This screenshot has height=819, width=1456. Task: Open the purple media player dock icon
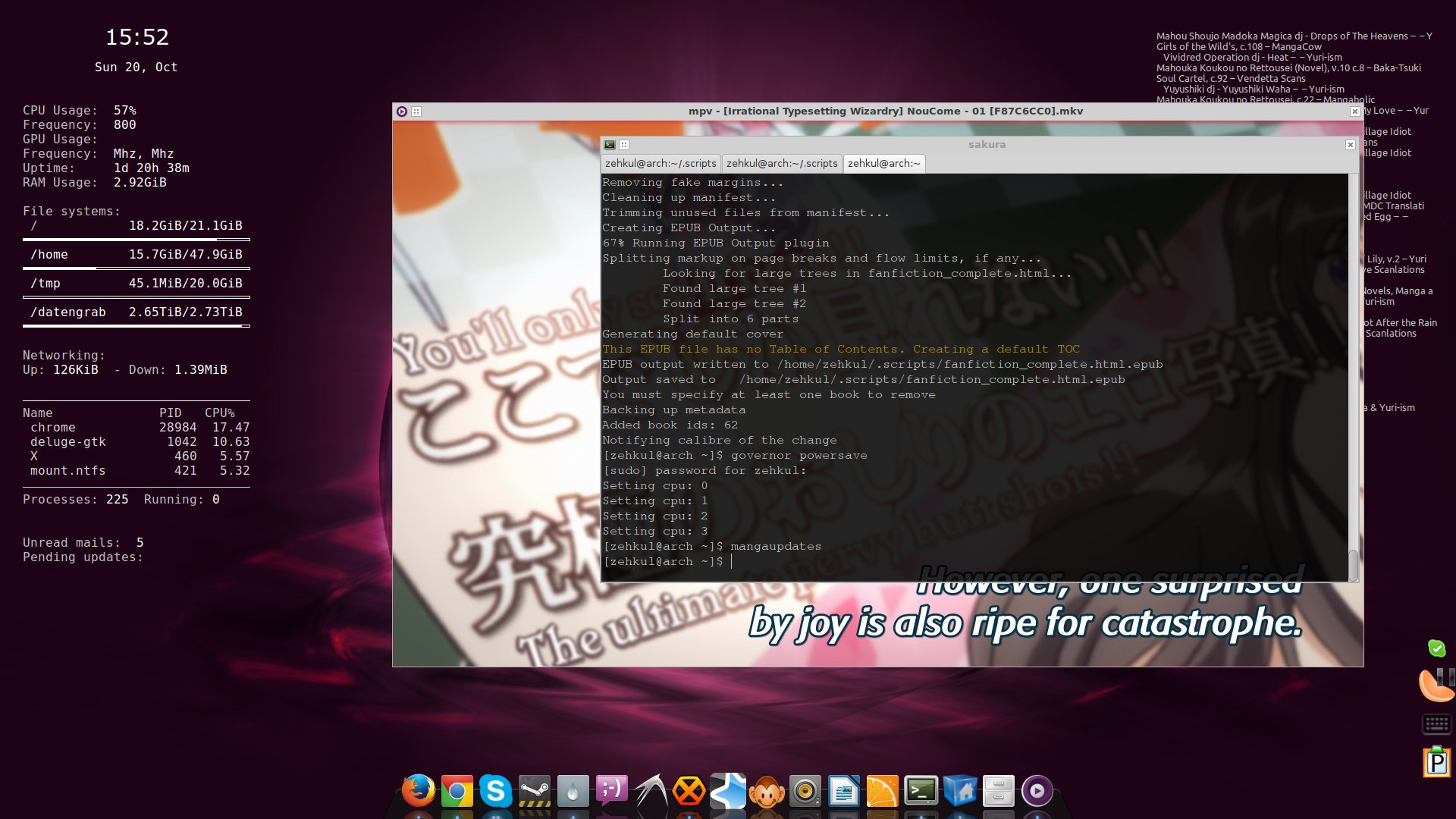1037,791
